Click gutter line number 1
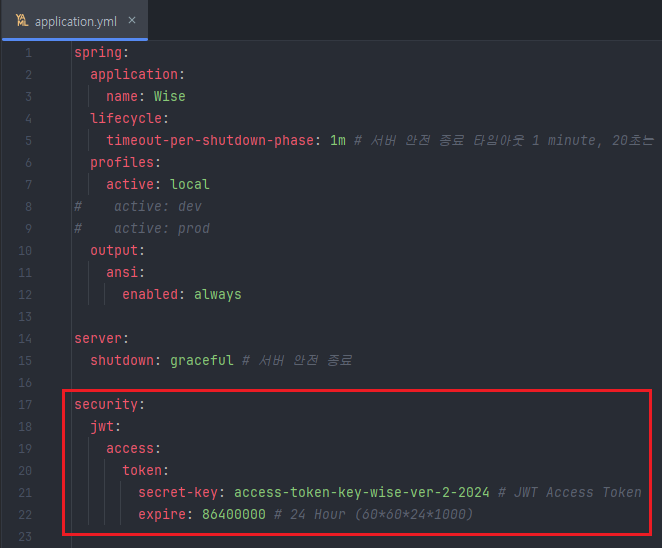Viewport: 662px width, 548px height. pyautogui.click(x=28, y=52)
